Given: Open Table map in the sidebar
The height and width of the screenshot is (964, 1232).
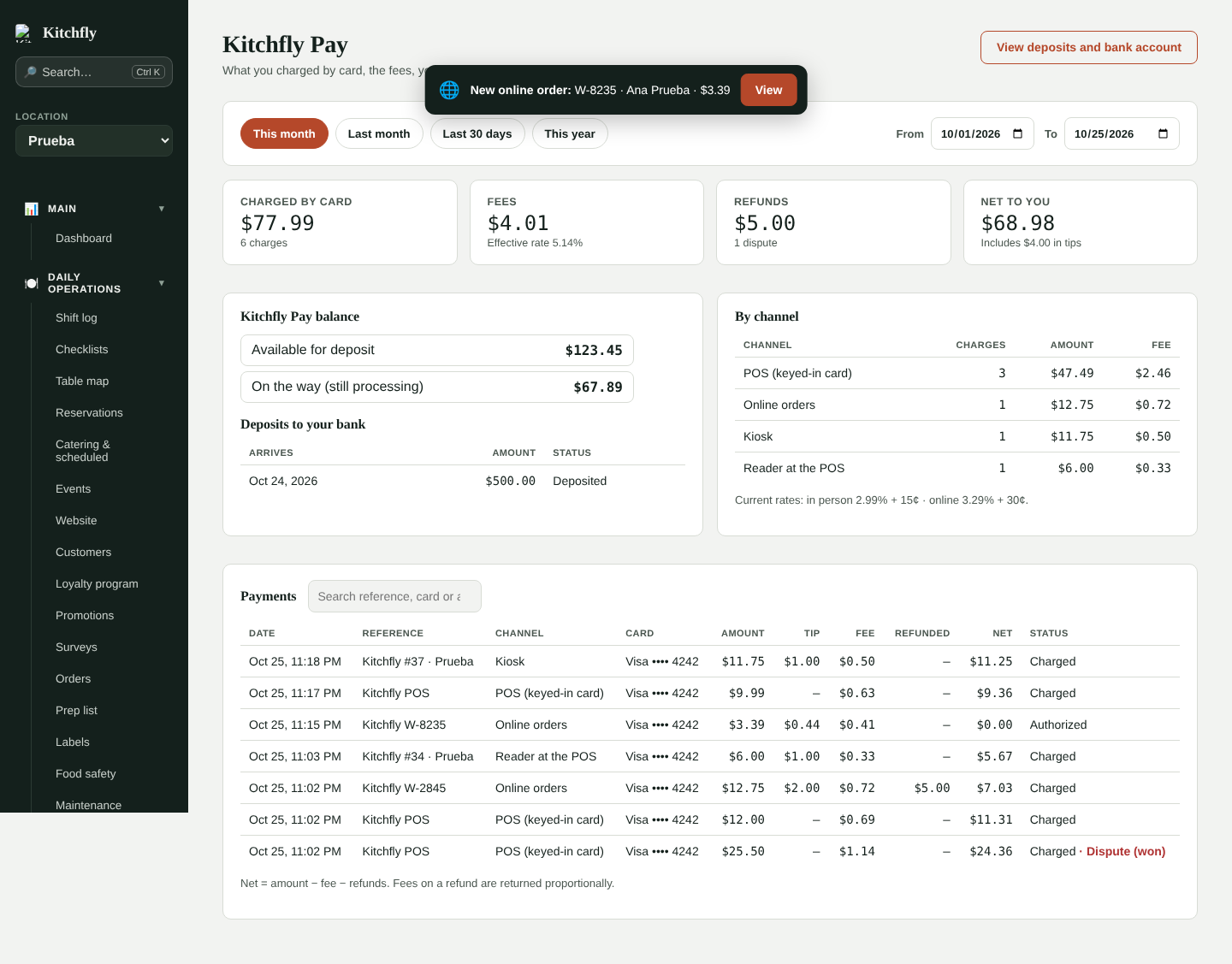Looking at the screenshot, I should click(x=82, y=381).
